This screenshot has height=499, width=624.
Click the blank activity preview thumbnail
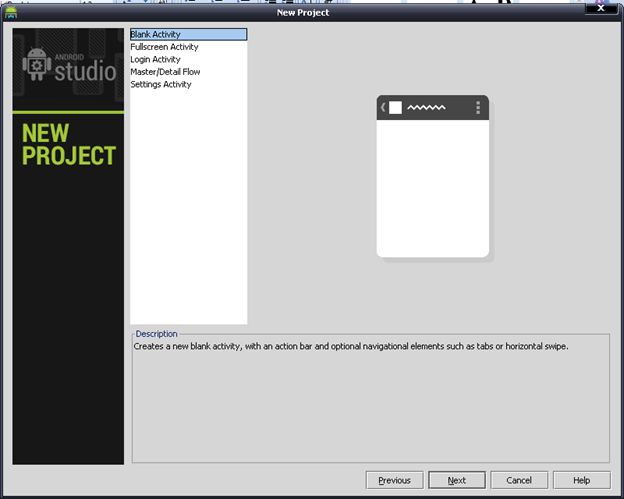tap(433, 176)
